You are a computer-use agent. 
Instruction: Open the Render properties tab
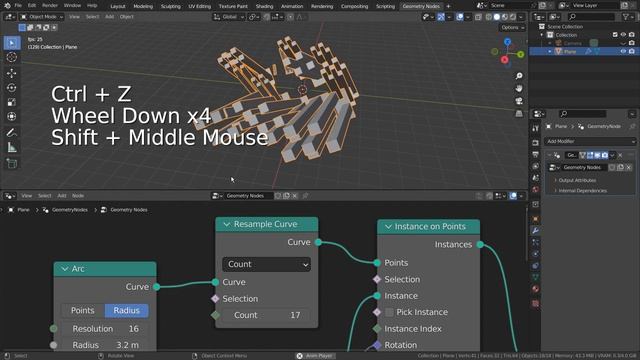[x=536, y=142]
